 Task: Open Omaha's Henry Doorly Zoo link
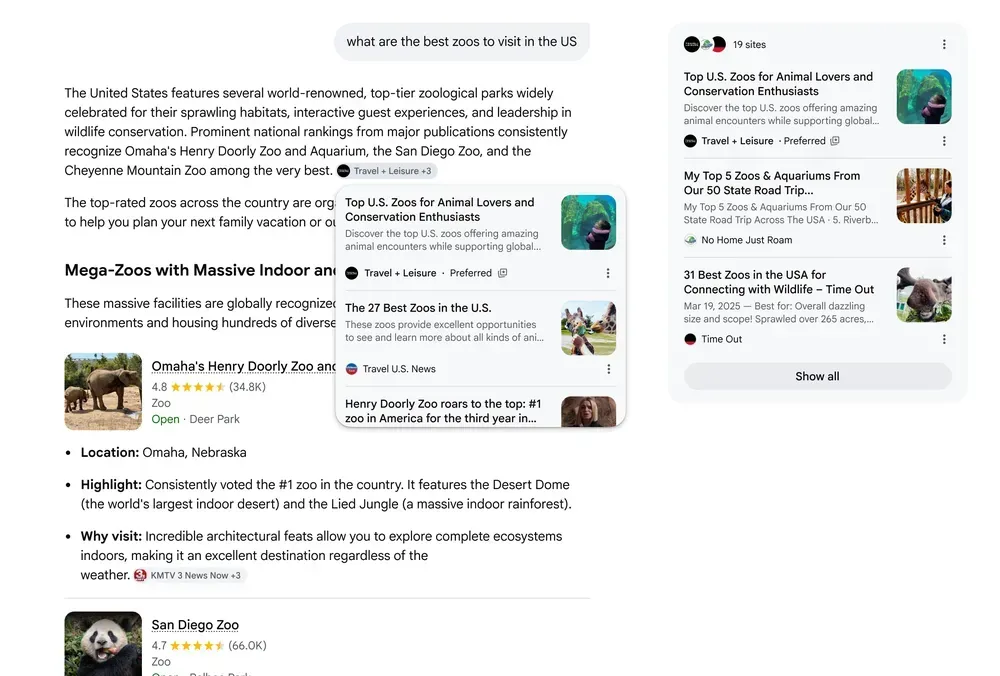[244, 366]
